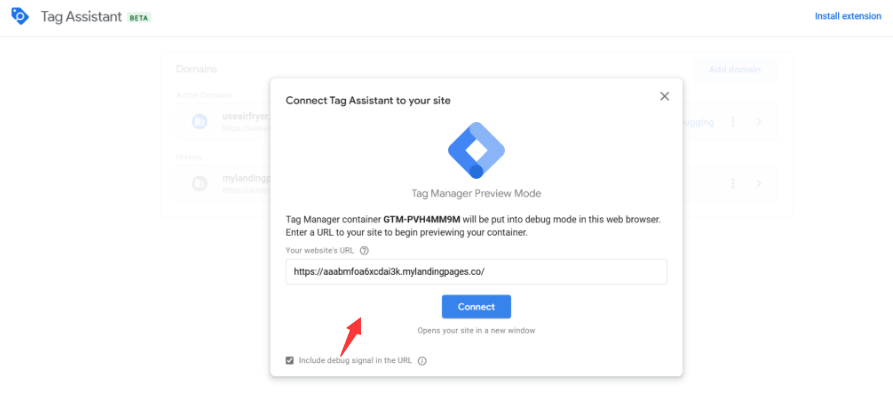The image size is (893, 402).
Task: Open three-dot menu for the active domain
Action: click(733, 122)
